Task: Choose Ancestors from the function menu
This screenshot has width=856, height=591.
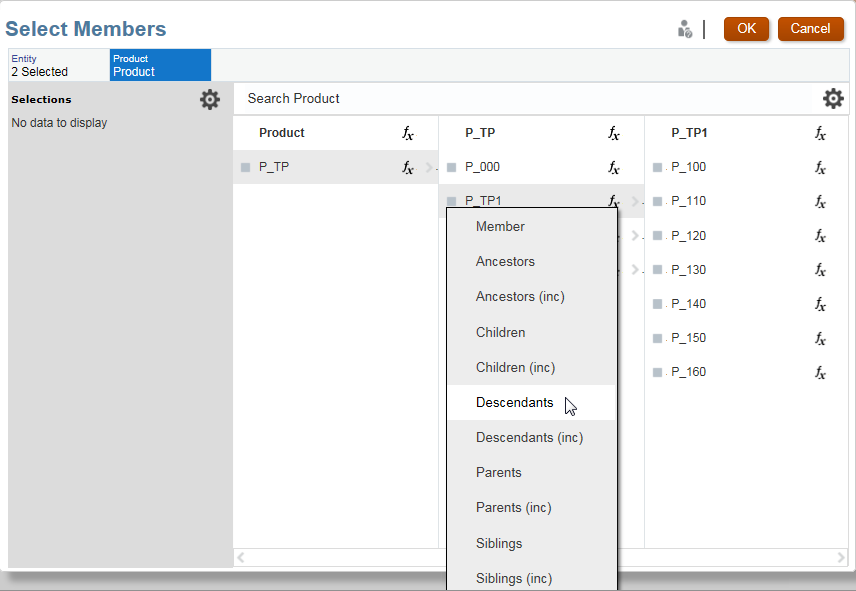Action: click(x=531, y=261)
